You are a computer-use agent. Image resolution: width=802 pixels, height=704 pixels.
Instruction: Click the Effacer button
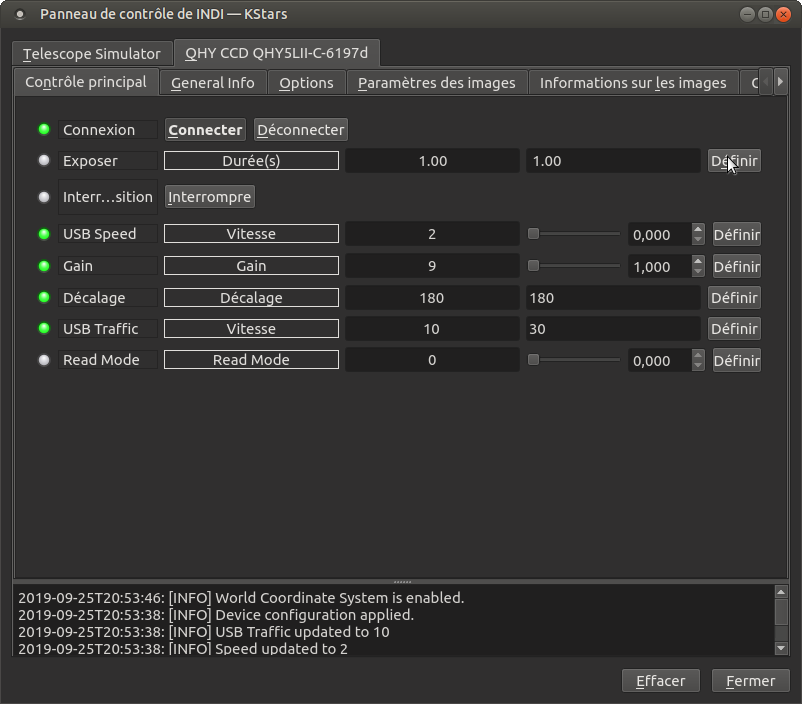tap(661, 681)
